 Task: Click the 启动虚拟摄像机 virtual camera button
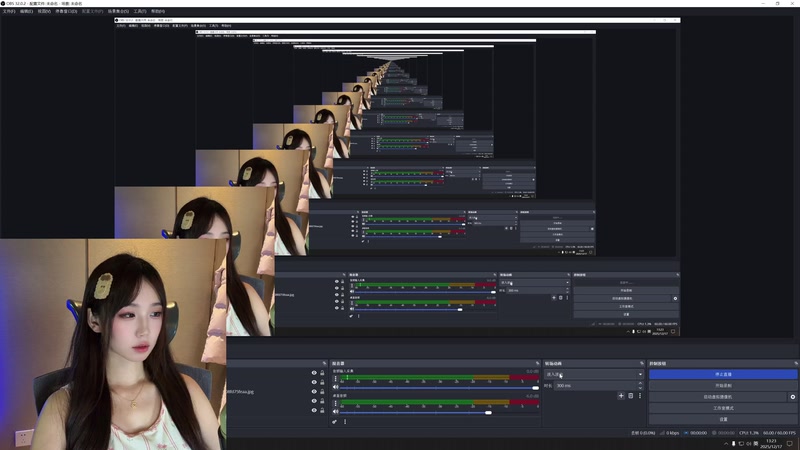tap(718, 396)
